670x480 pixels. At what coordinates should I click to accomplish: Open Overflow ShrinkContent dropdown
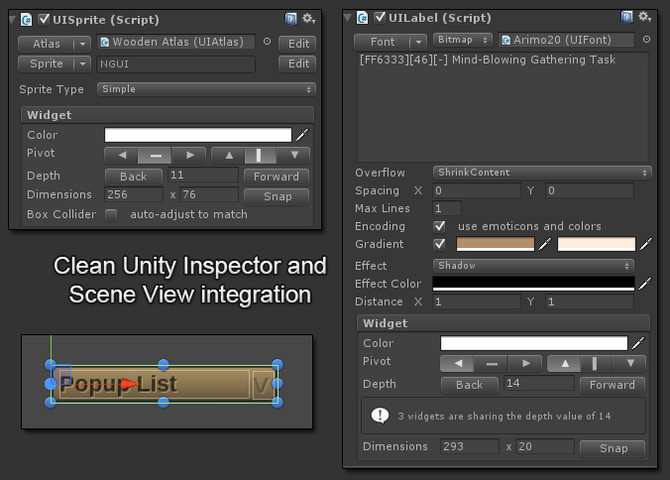pos(542,172)
